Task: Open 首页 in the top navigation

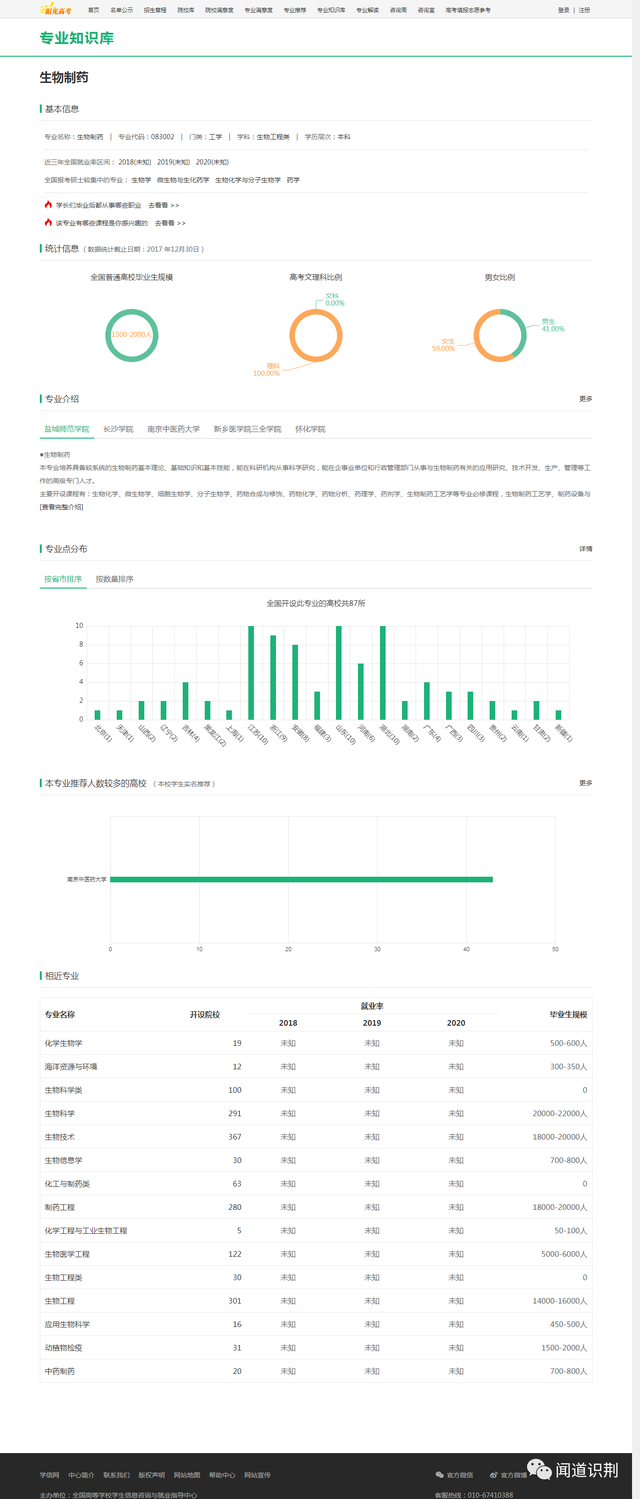Action: point(93,9)
